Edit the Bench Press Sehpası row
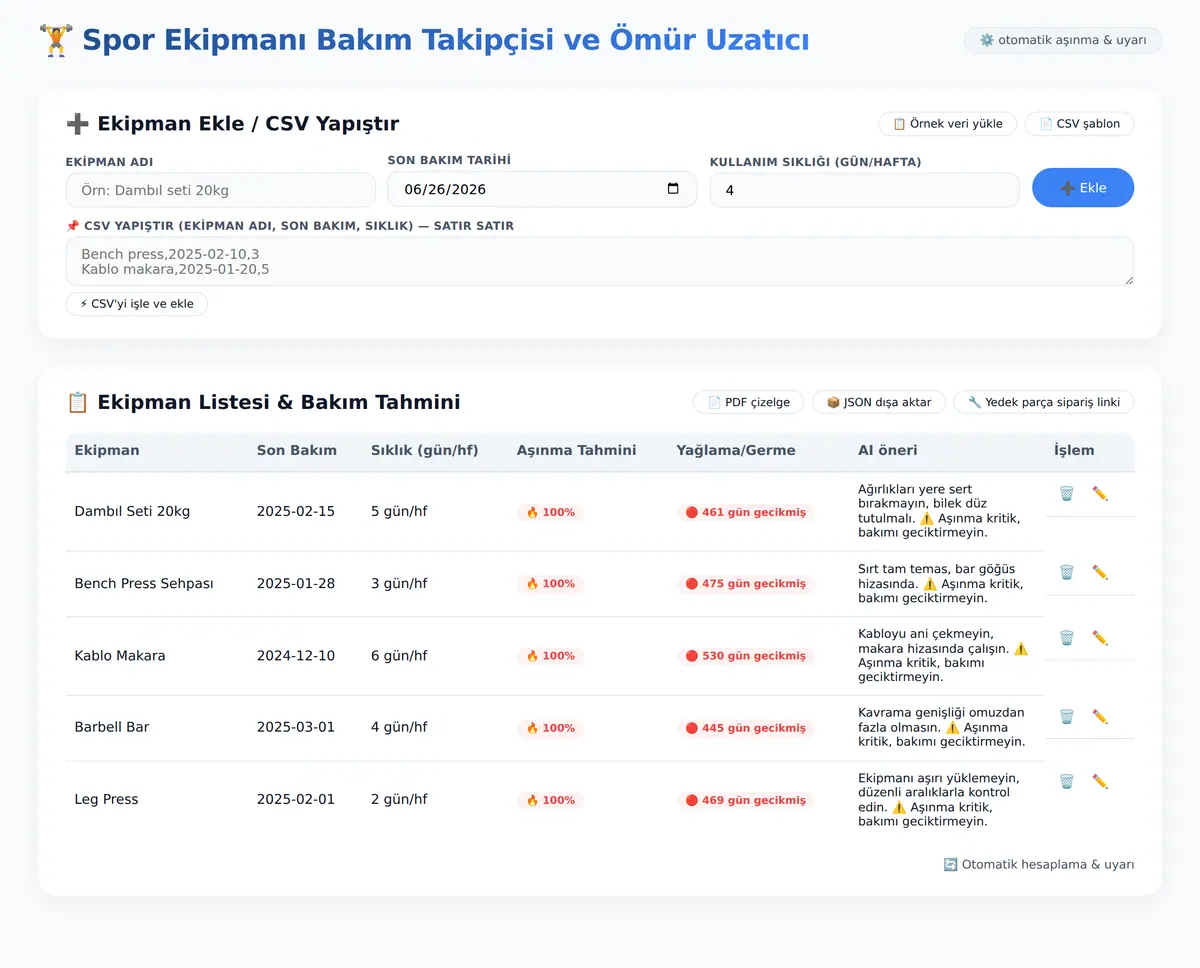The image size is (1200, 968). (x=1100, y=572)
